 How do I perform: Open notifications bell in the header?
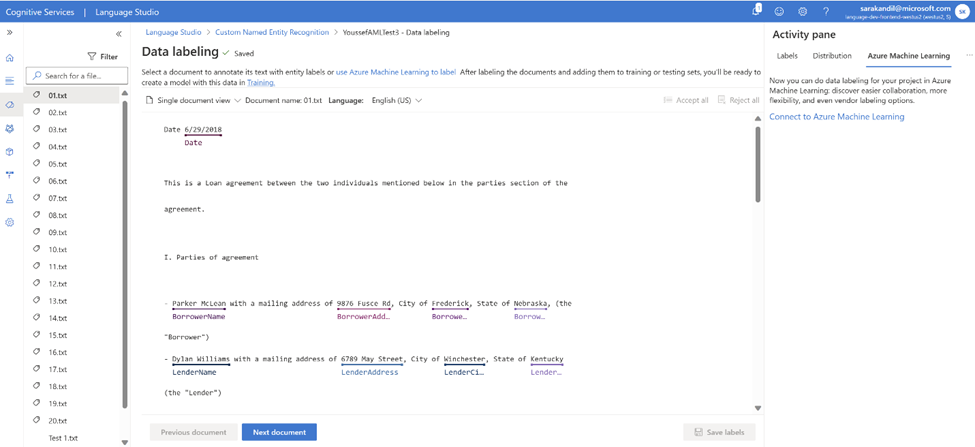point(756,11)
